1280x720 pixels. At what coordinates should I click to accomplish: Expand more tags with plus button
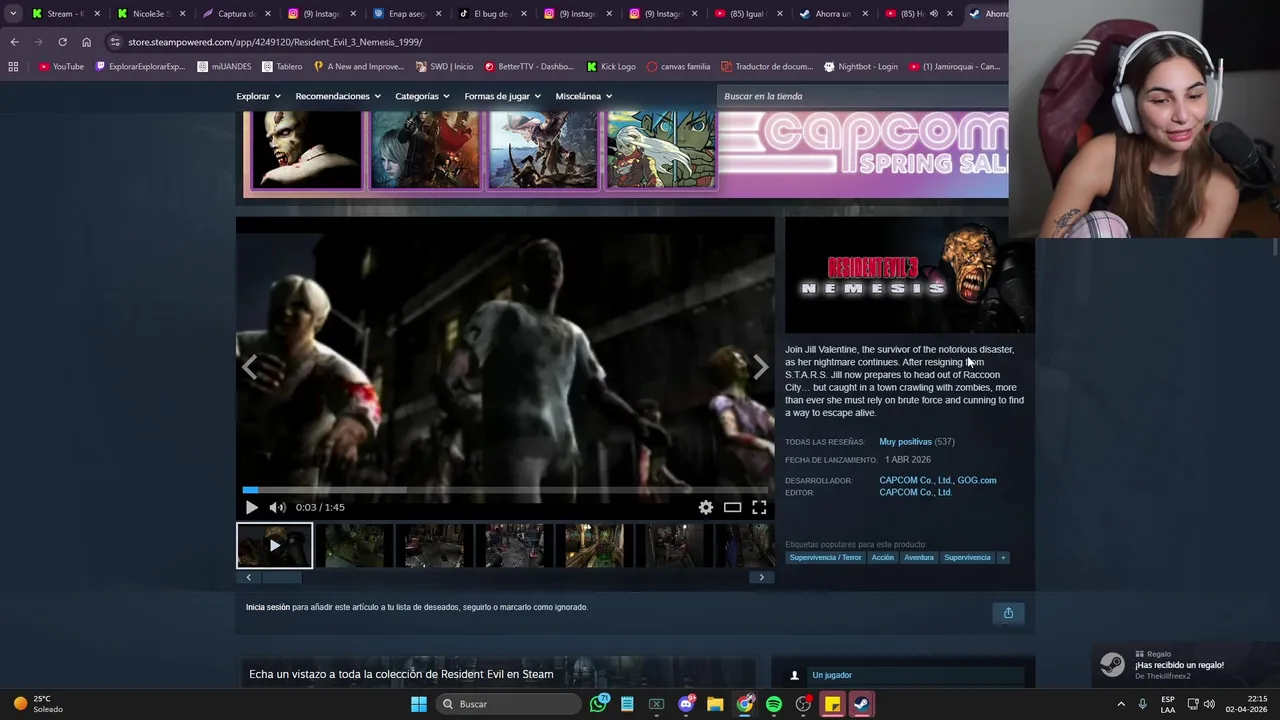tap(1003, 557)
